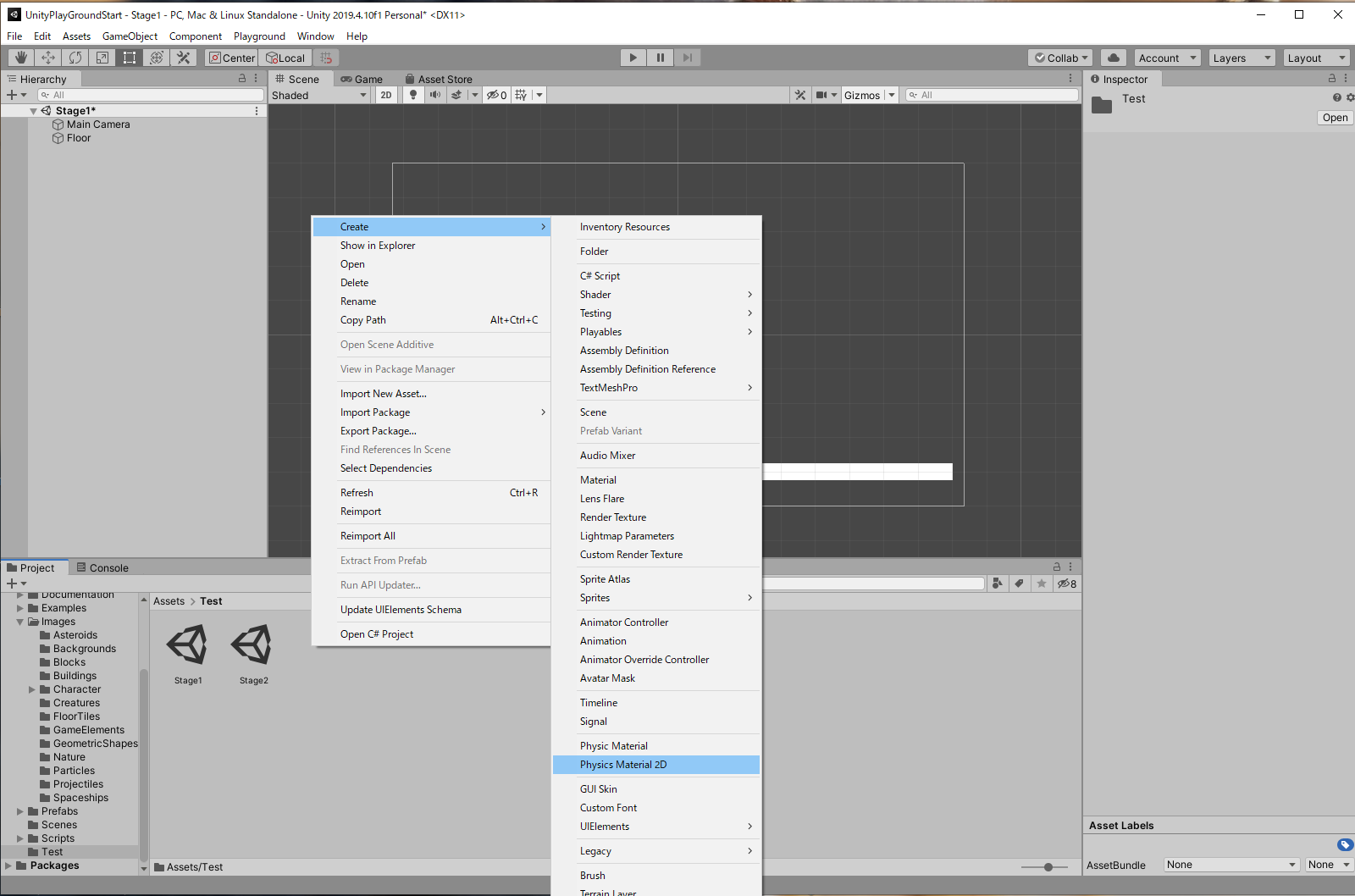Switch to the Console tab

point(102,567)
